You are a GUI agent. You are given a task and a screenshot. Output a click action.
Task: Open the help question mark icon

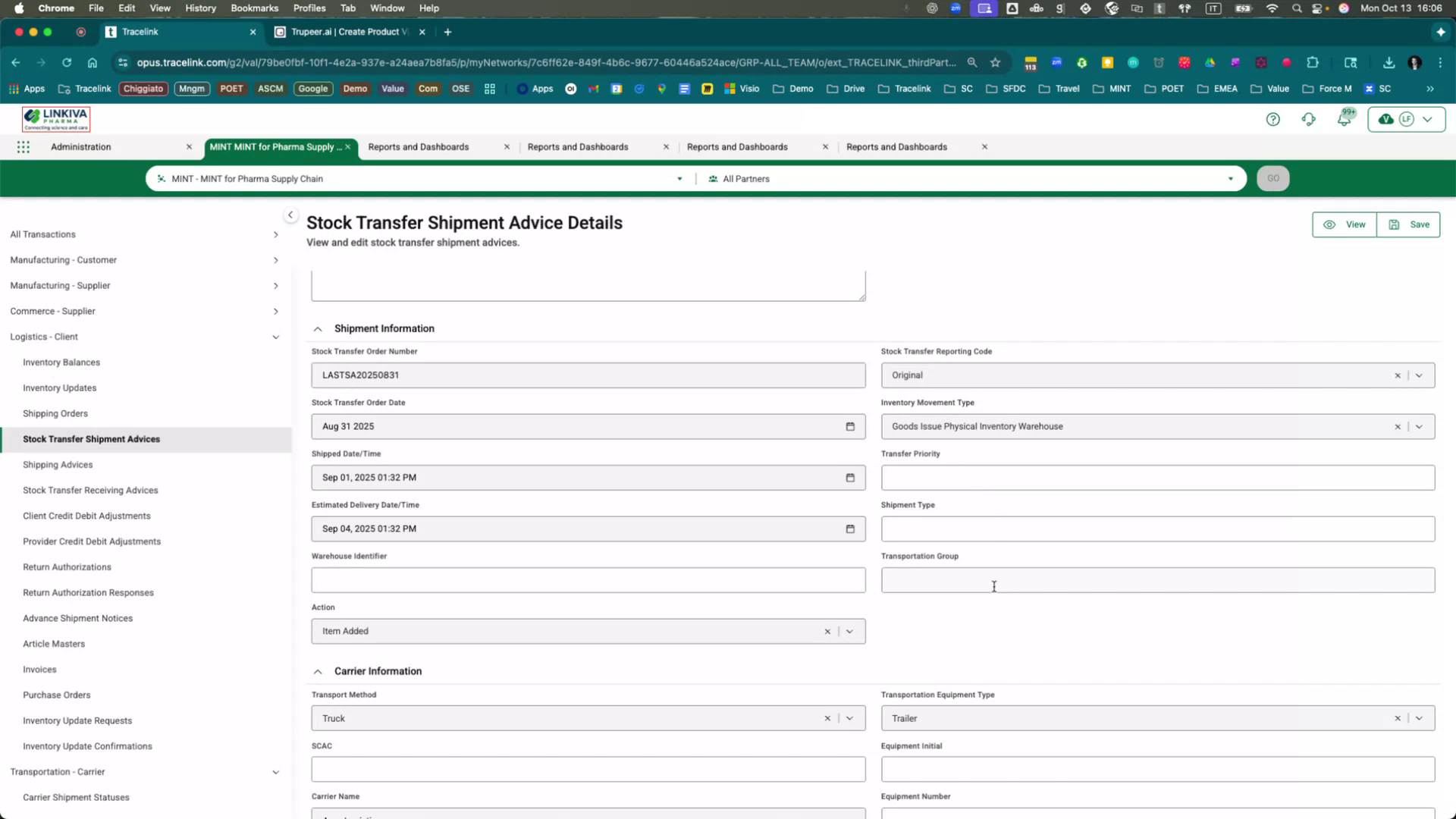click(x=1273, y=119)
